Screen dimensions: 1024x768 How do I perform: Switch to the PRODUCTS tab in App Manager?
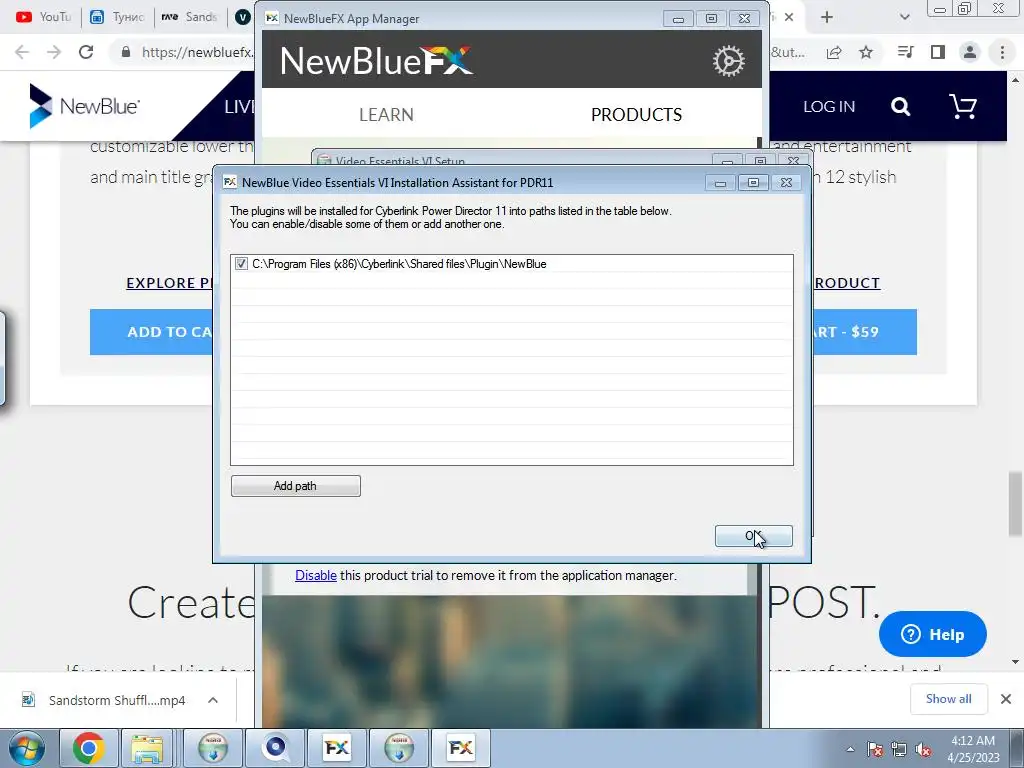tap(636, 115)
